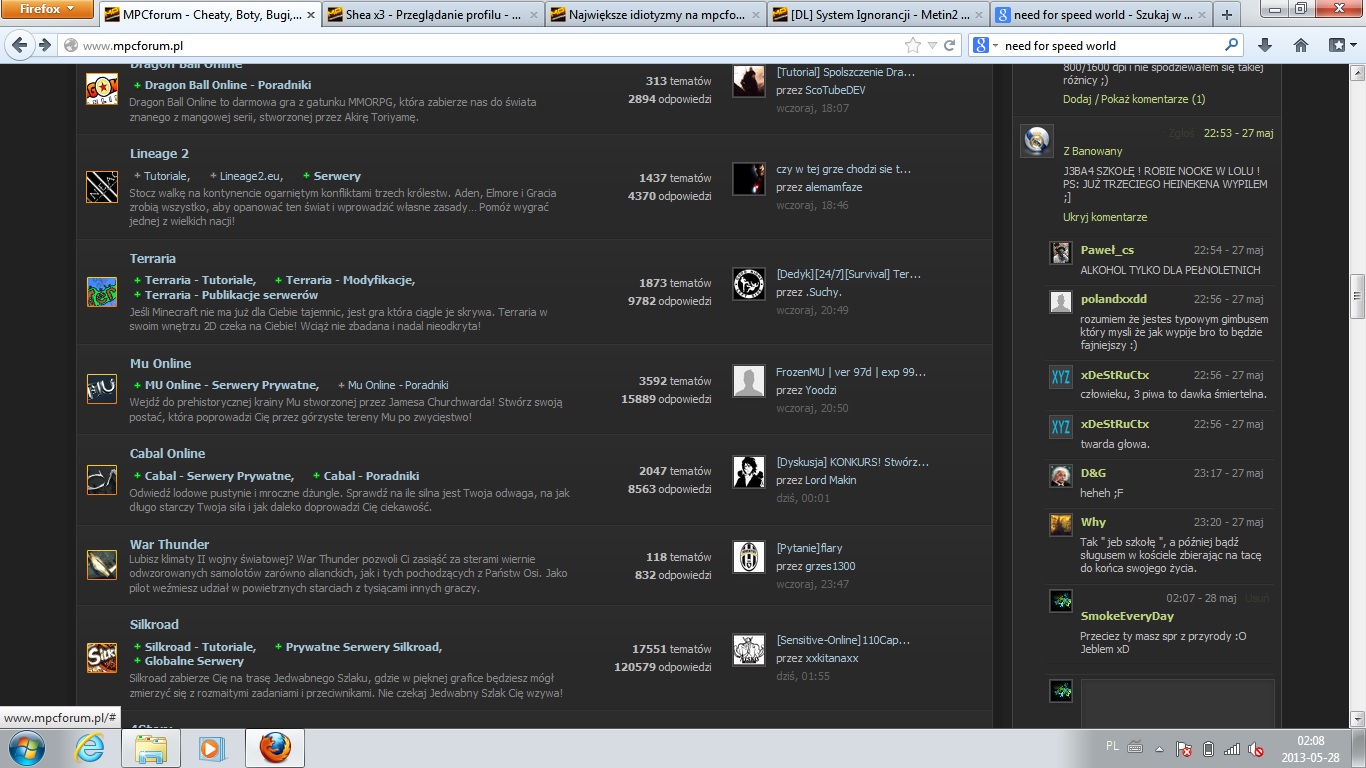Screen dimensions: 1366x768
Task: Open Why's comment avatar
Action: click(1061, 525)
